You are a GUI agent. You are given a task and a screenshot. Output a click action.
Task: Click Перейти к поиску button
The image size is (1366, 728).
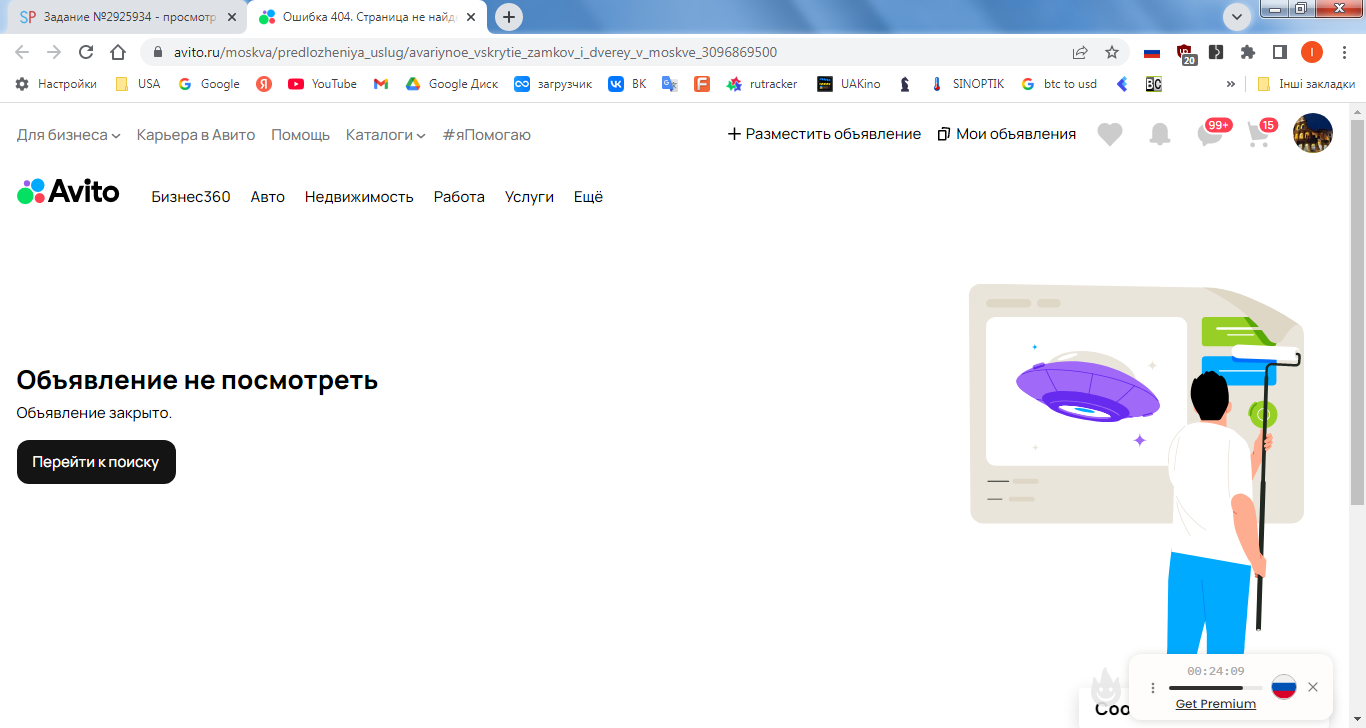pyautogui.click(x=96, y=462)
